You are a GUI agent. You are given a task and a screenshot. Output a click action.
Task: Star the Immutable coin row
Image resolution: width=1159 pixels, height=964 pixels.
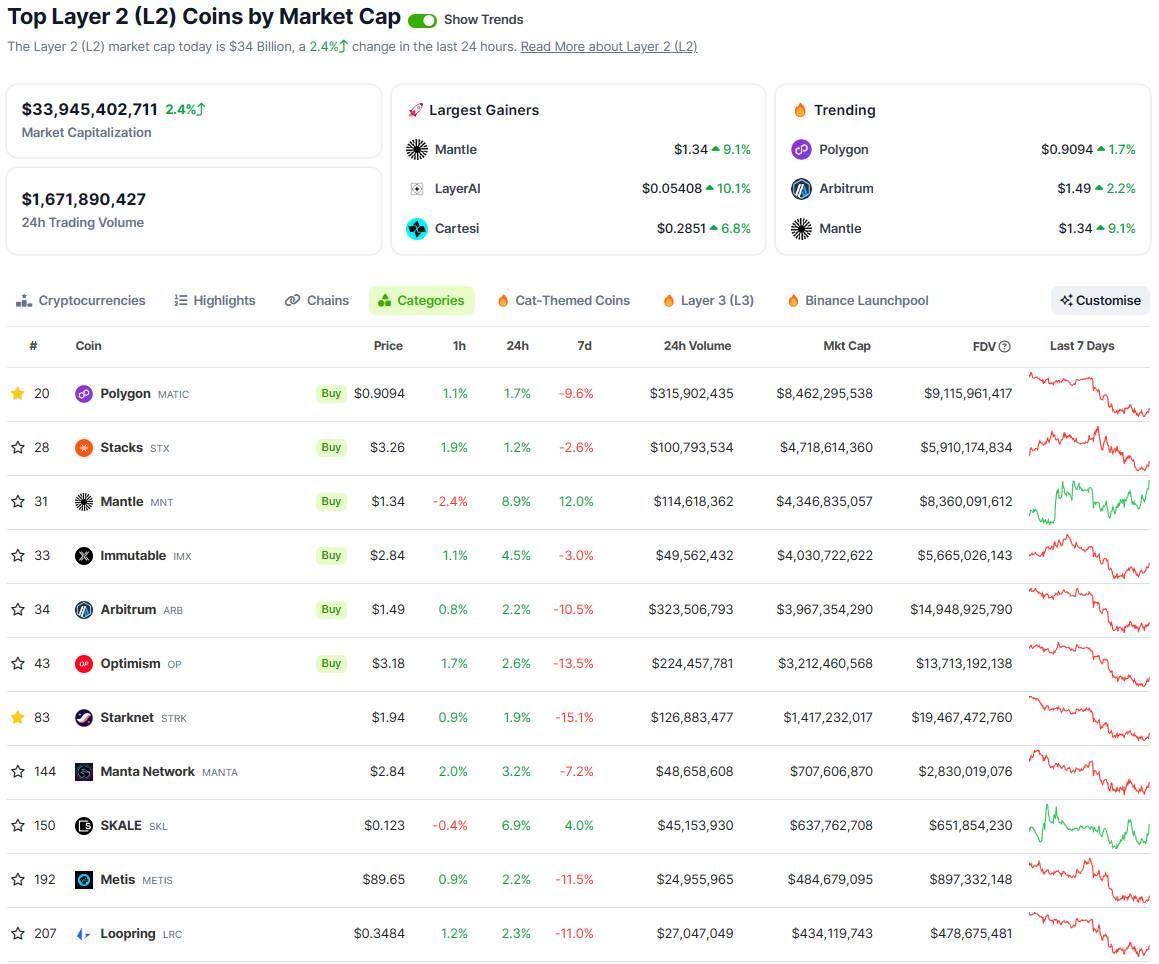coord(18,555)
